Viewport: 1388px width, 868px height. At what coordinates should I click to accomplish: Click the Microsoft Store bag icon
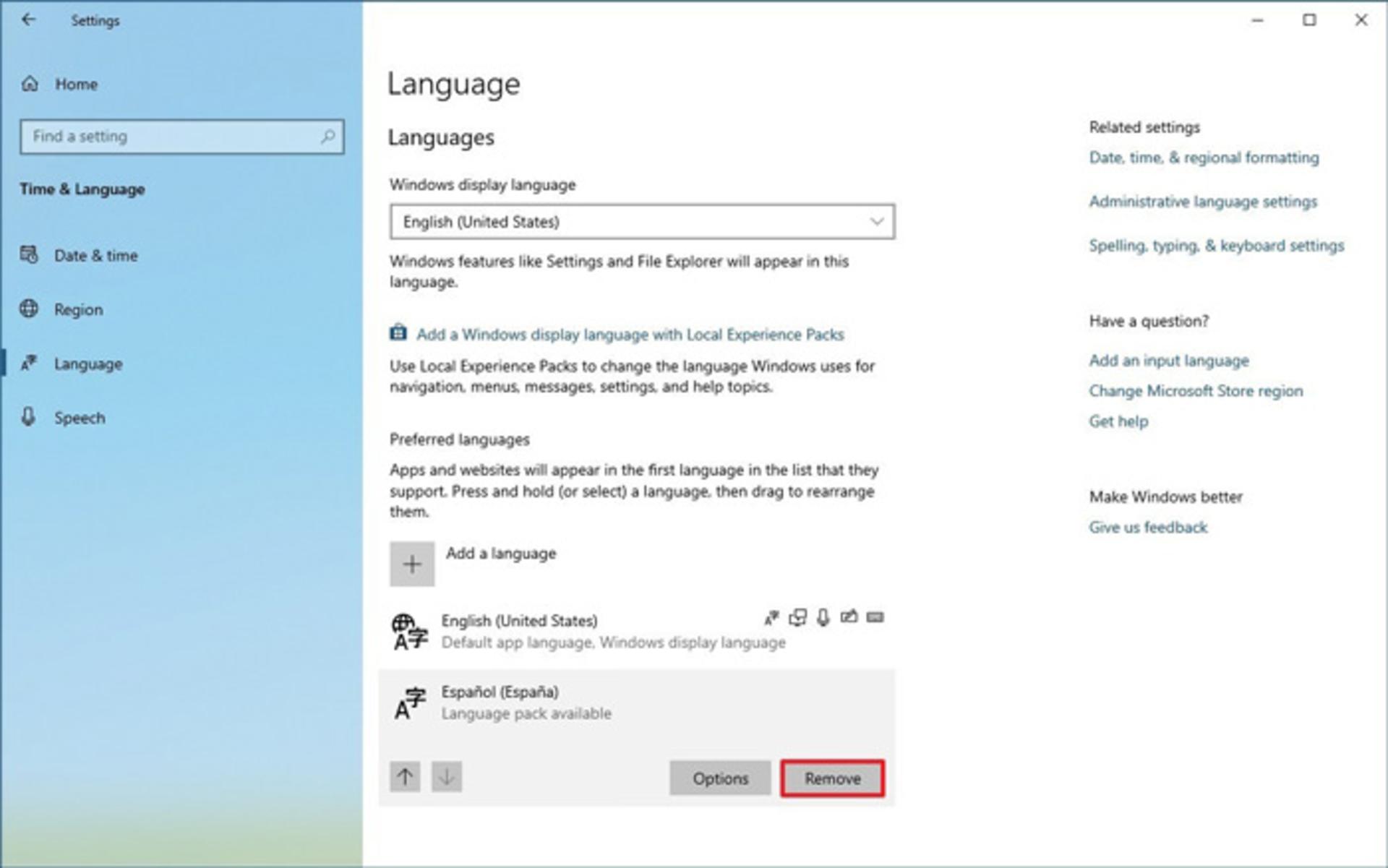[398, 333]
